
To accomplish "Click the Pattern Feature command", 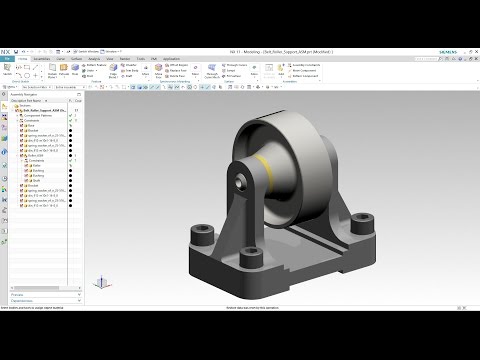I will tap(94, 65).
